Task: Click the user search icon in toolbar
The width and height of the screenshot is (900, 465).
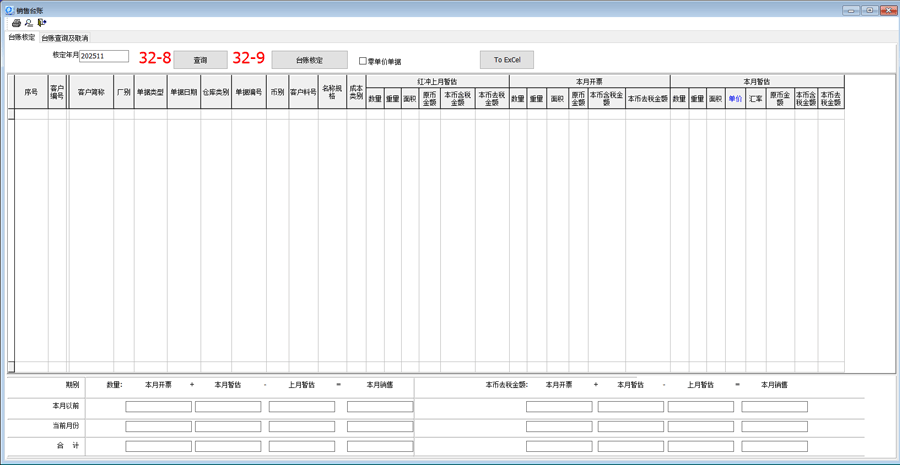Action: 29,23
